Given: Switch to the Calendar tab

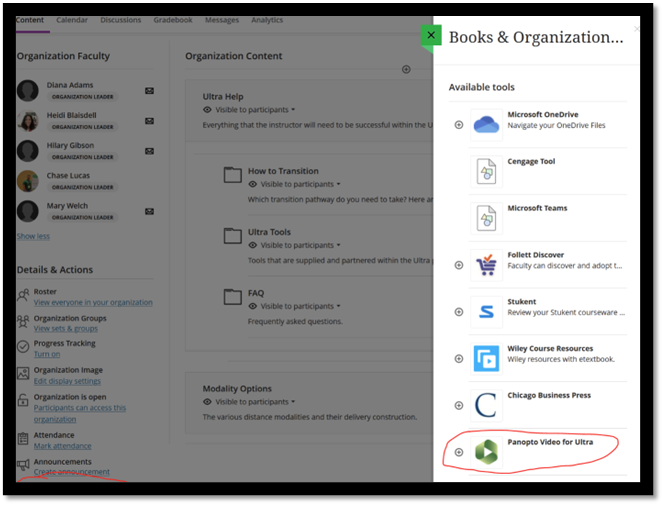Looking at the screenshot, I should (x=72, y=20).
